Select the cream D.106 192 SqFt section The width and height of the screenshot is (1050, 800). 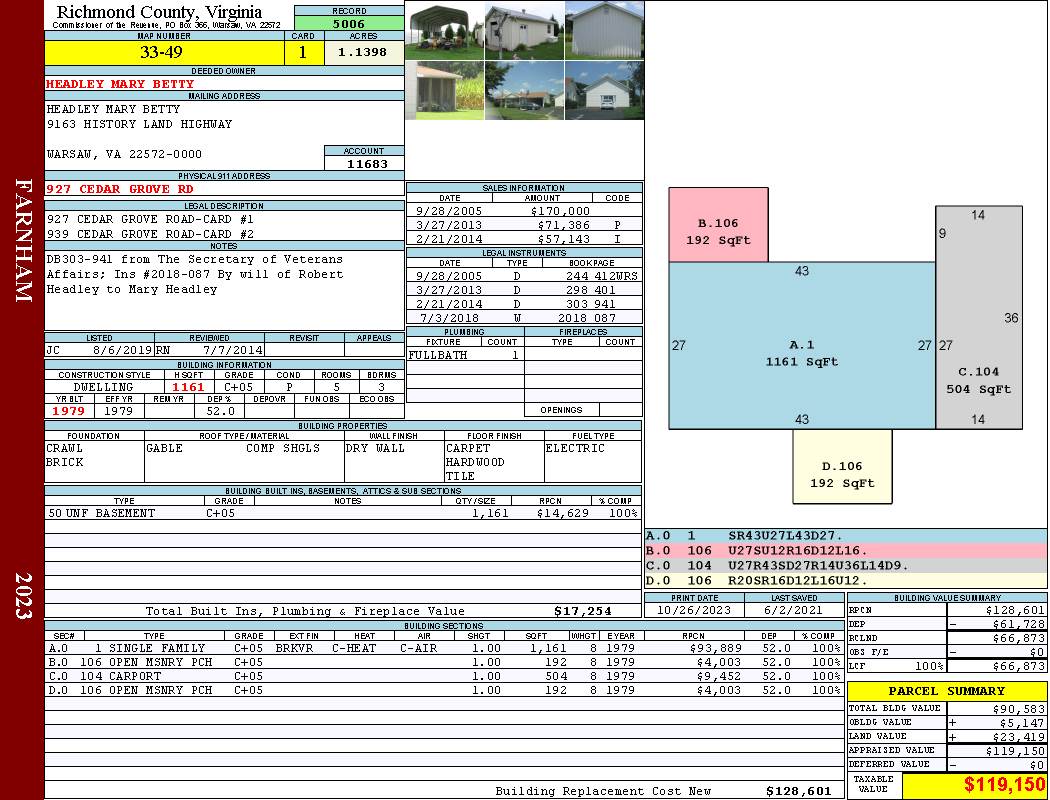(842, 466)
